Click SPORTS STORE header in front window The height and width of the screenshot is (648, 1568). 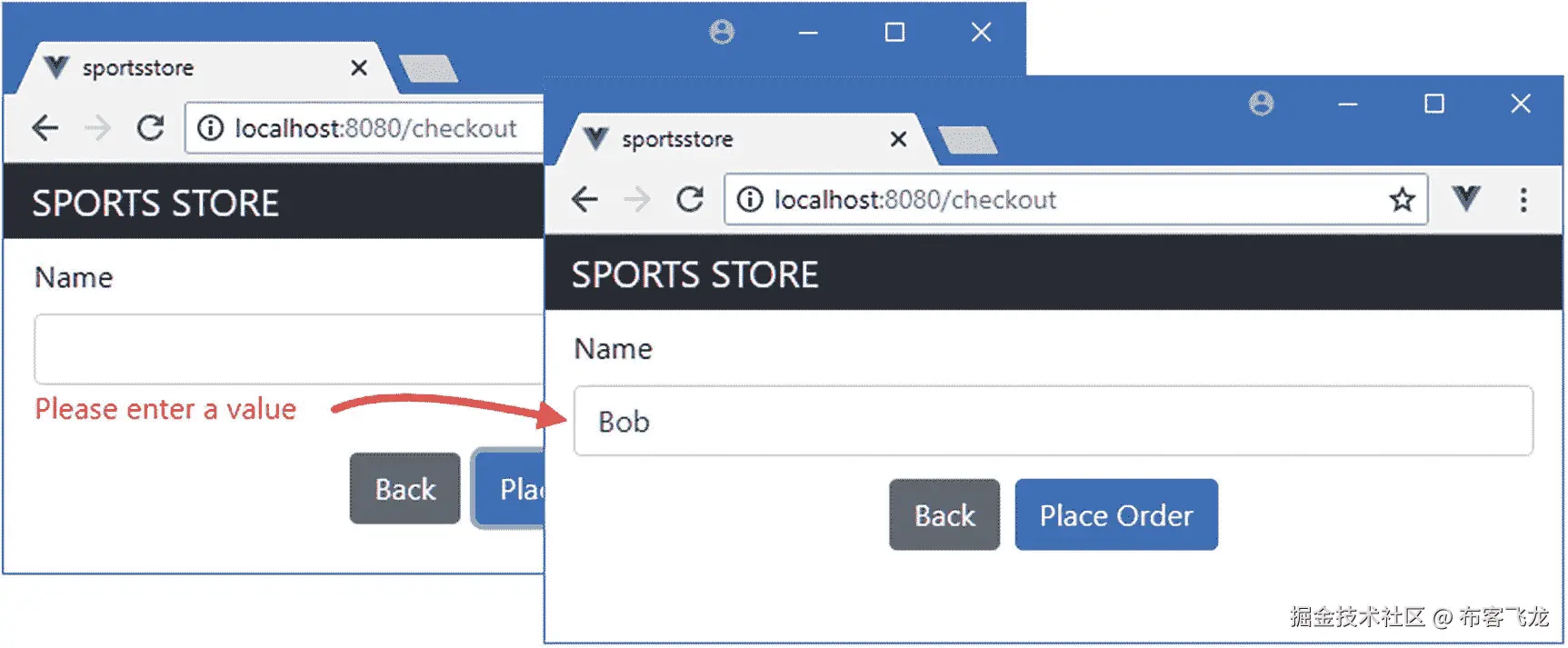694,274
